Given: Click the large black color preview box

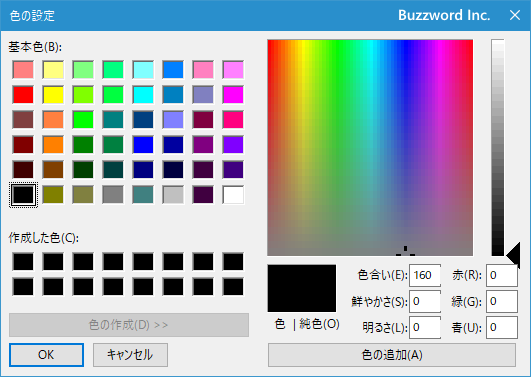Looking at the screenshot, I should (x=302, y=288).
